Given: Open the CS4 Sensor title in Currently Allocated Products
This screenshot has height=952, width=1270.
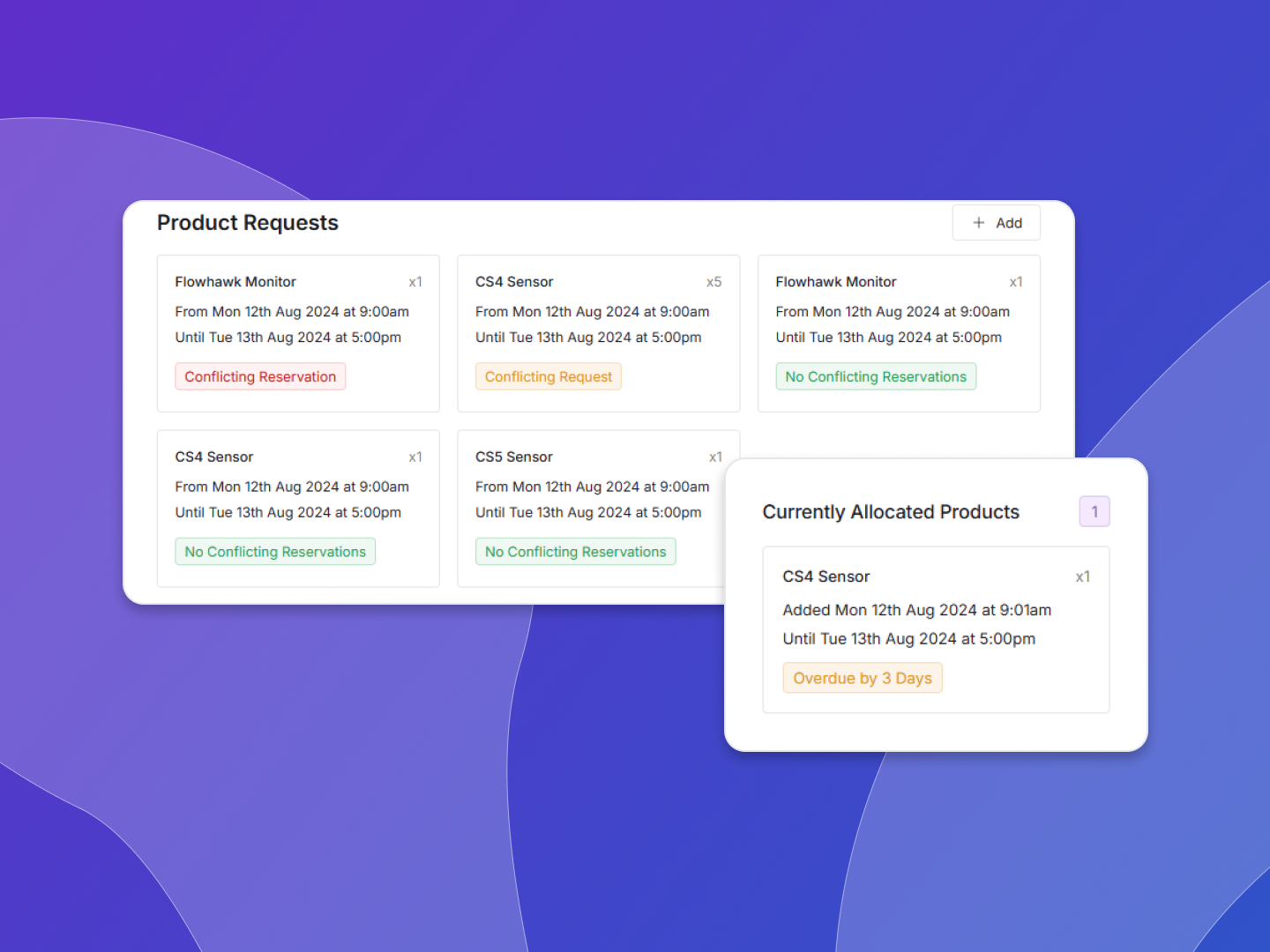Looking at the screenshot, I should (825, 576).
